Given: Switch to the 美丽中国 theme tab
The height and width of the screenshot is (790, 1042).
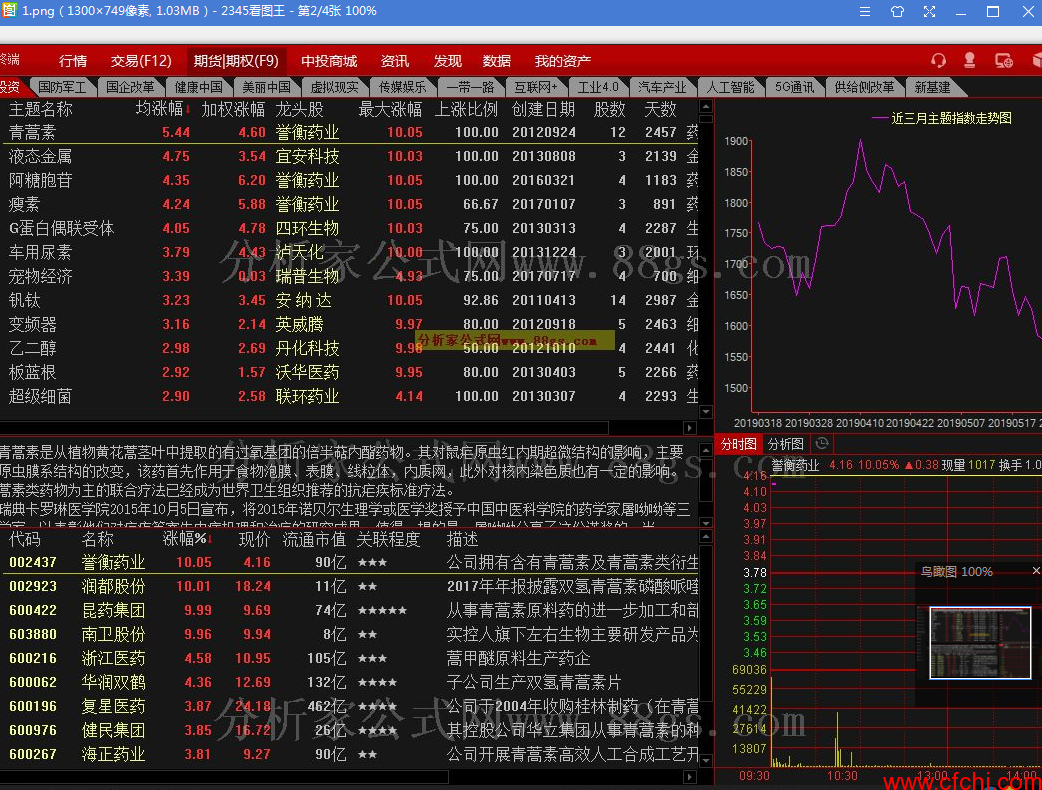Looking at the screenshot, I should [266, 87].
